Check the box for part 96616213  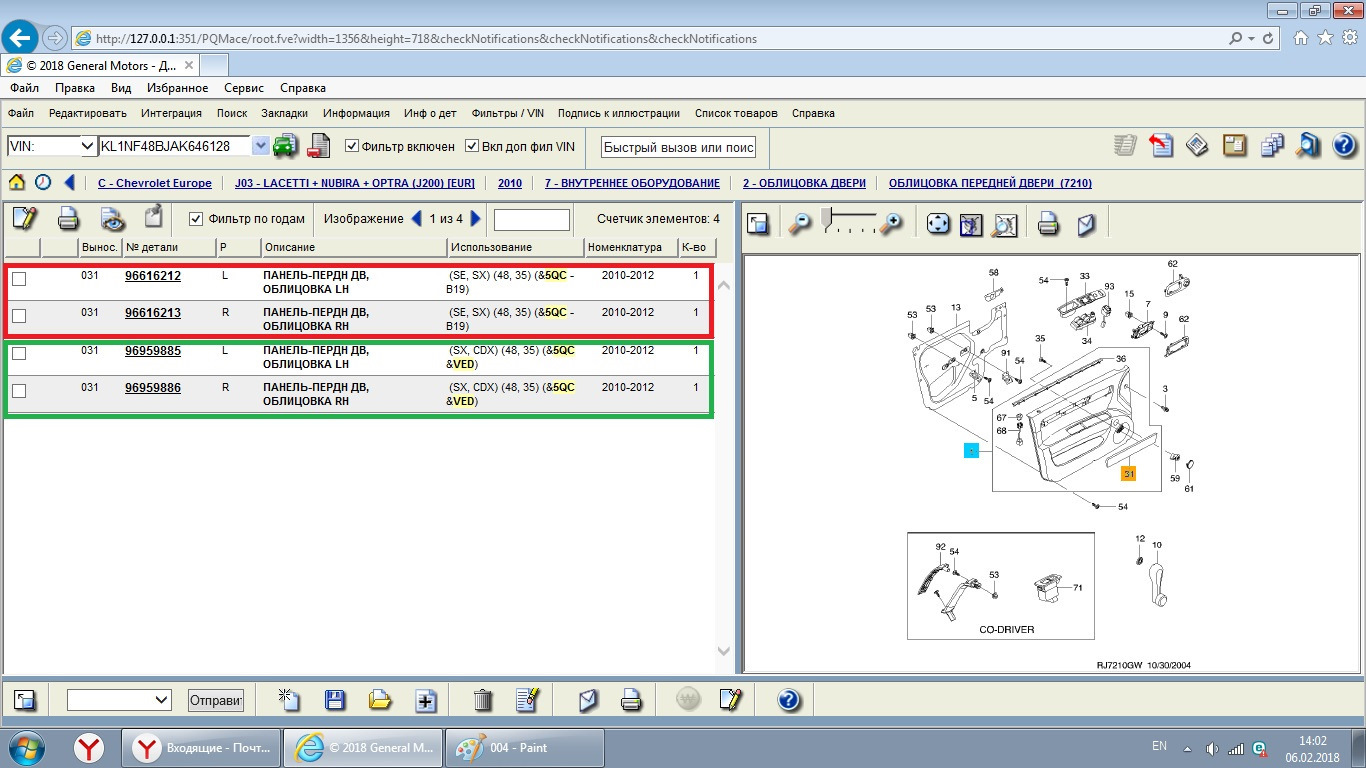click(19, 316)
